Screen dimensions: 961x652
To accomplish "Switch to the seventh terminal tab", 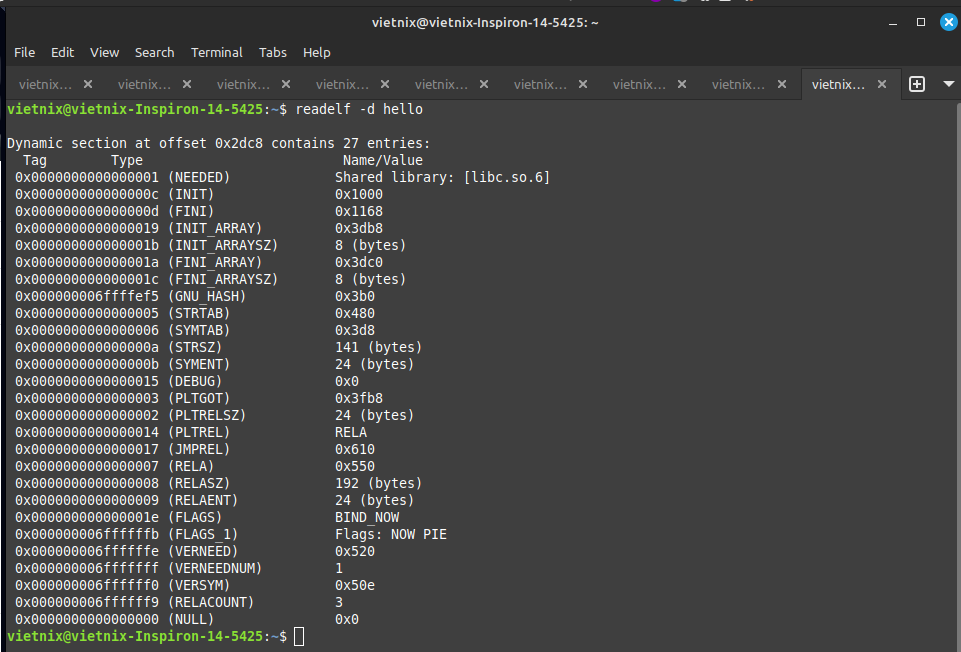I will point(639,85).
